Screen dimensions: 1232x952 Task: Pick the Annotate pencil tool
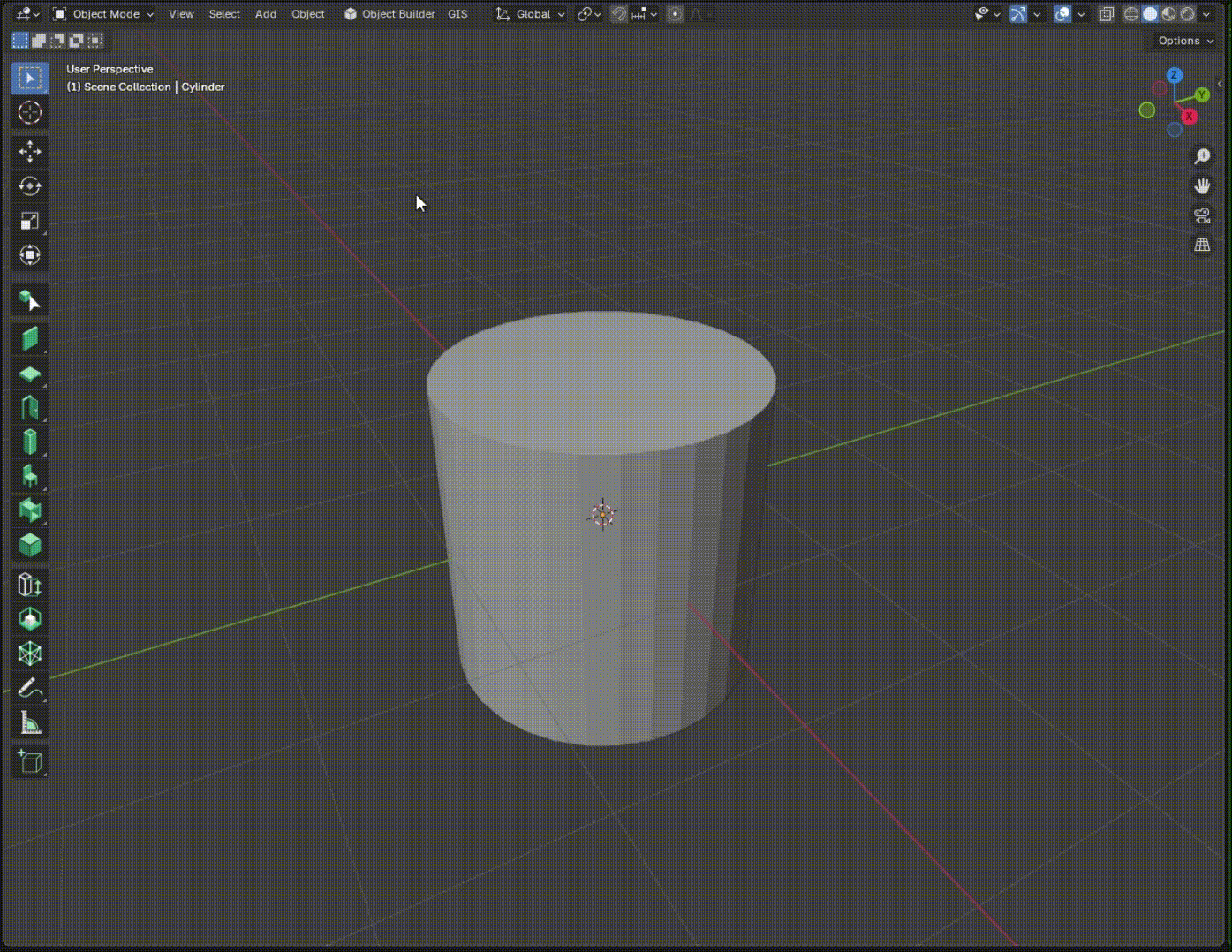click(30, 688)
